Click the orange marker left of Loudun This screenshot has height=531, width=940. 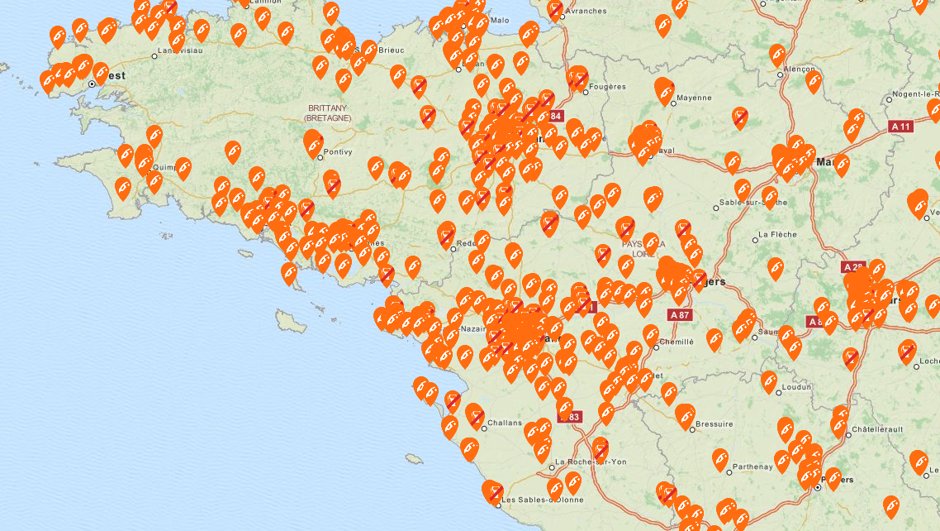(769, 381)
